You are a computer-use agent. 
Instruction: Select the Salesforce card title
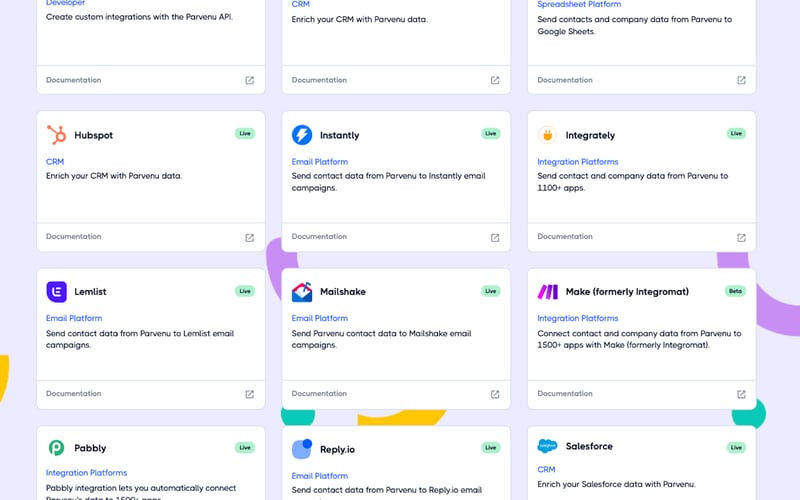589,446
